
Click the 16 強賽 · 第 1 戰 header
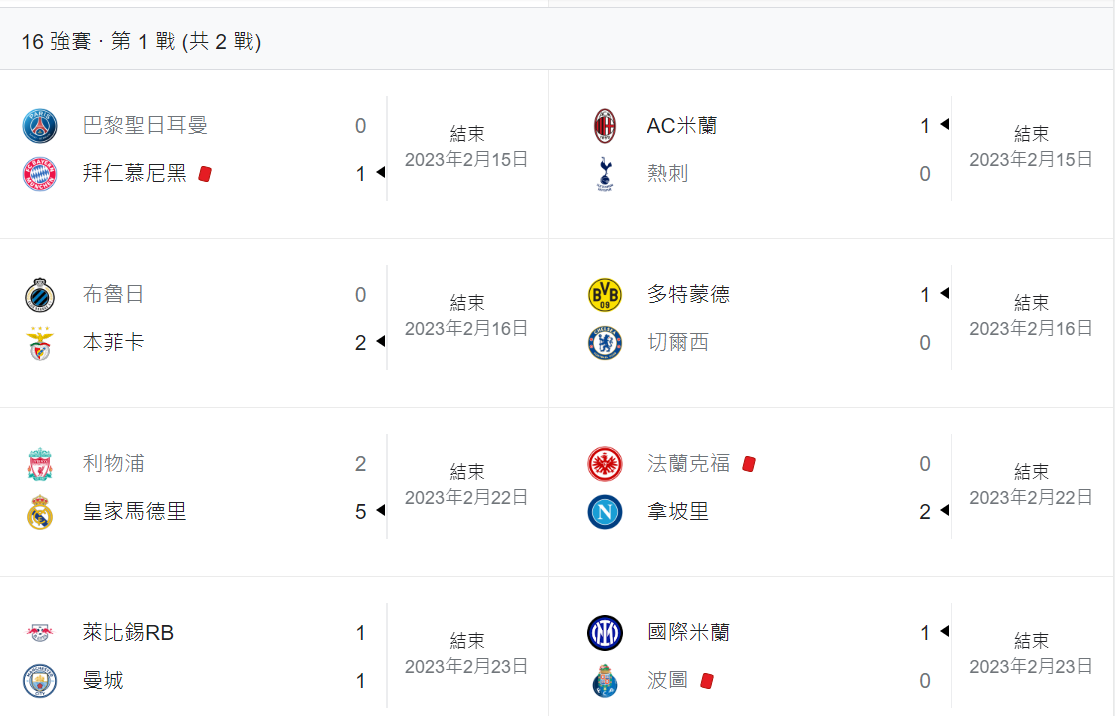(x=141, y=42)
